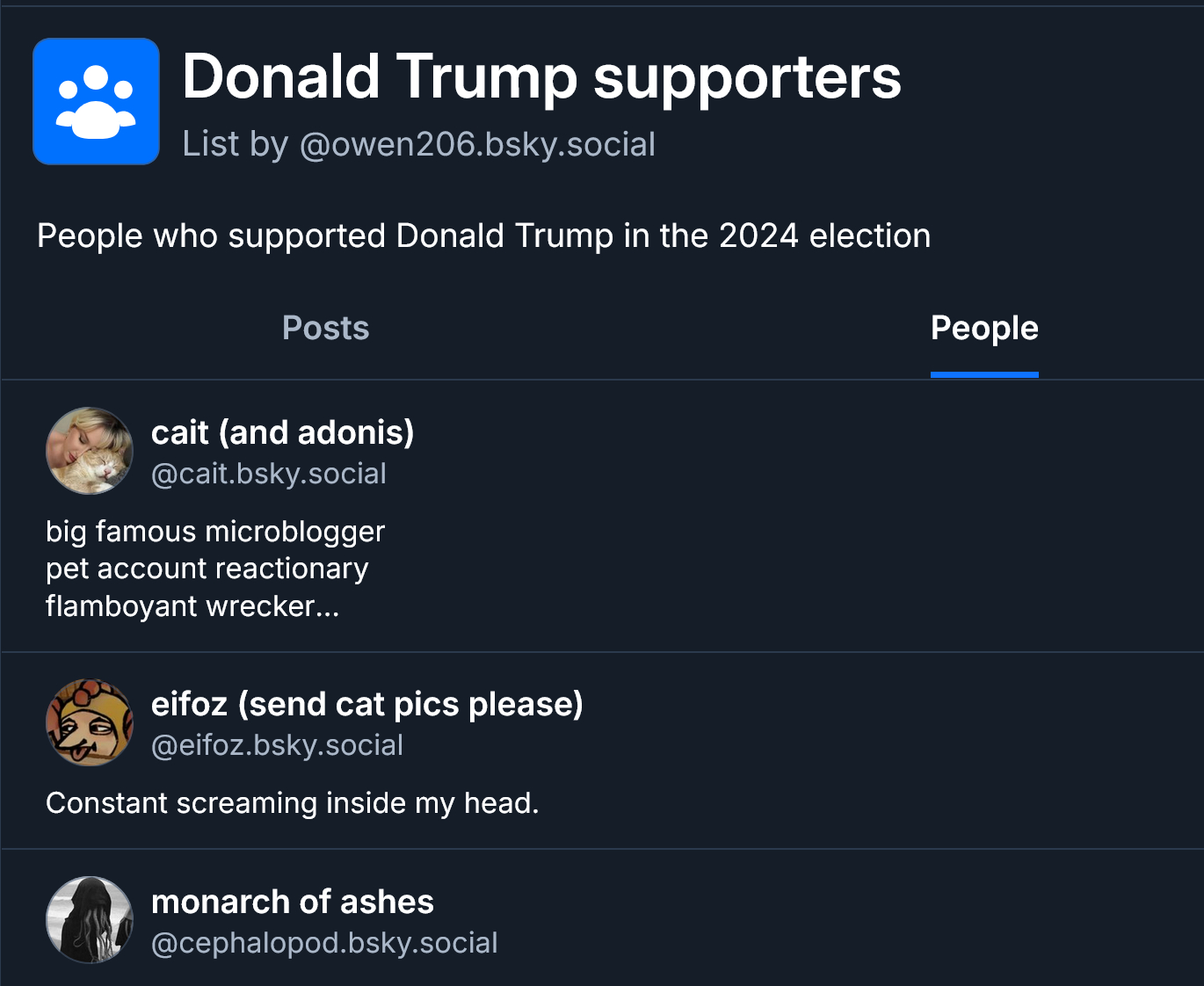Click the "Donald Trump supporters" list title

(541, 77)
